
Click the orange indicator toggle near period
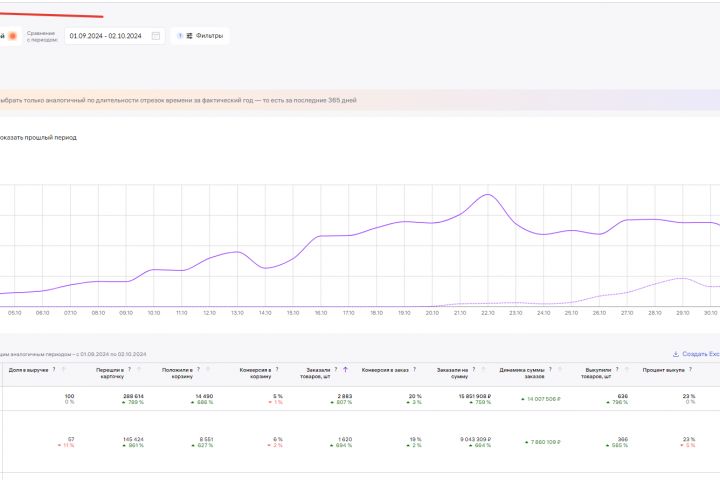coord(12,36)
